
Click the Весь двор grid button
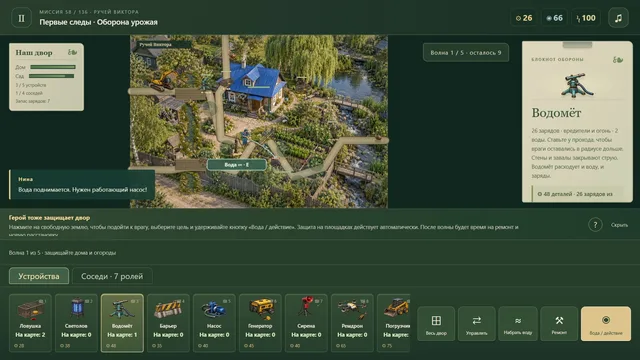[x=436, y=324]
